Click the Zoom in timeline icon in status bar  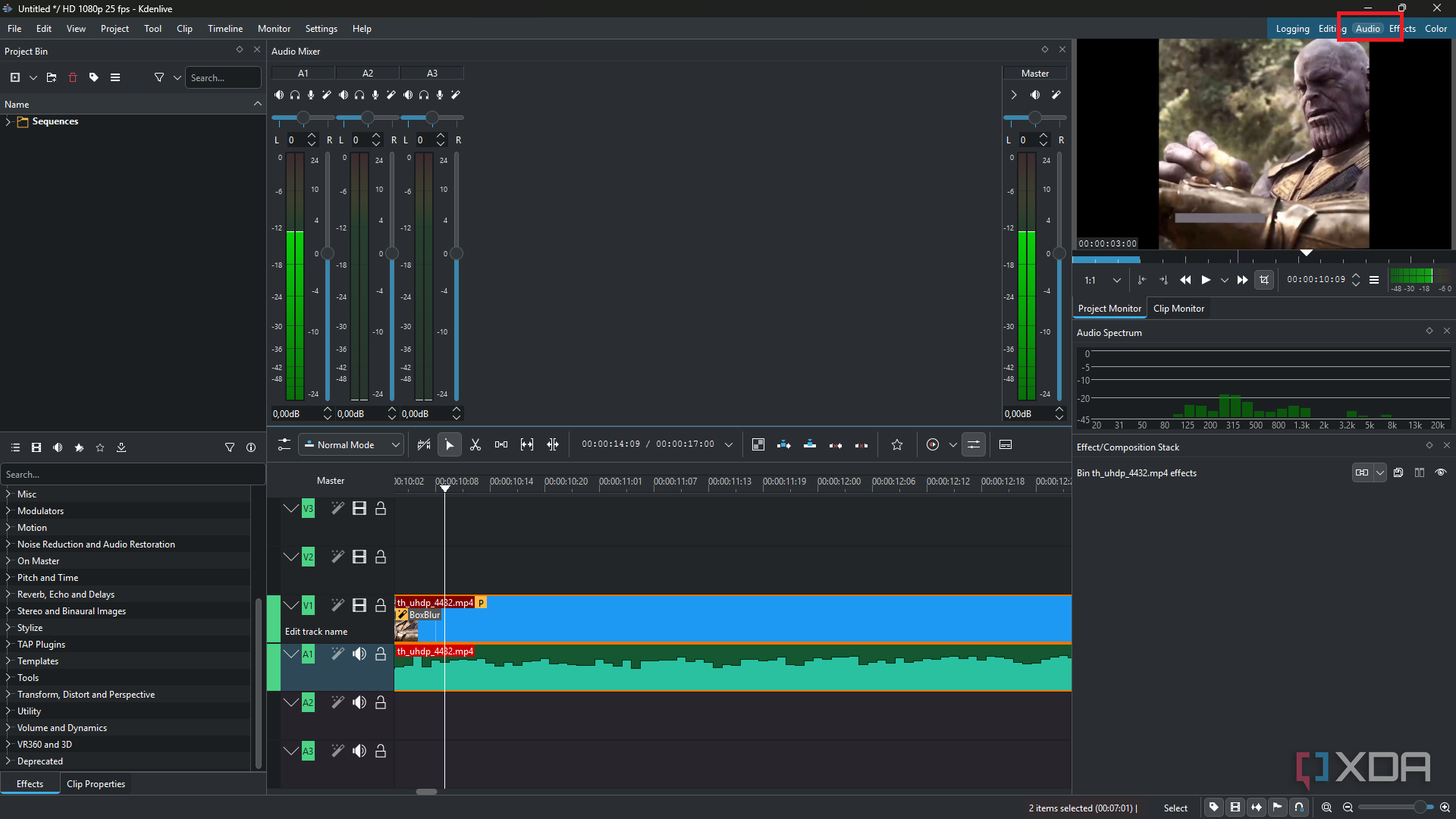(x=1445, y=808)
